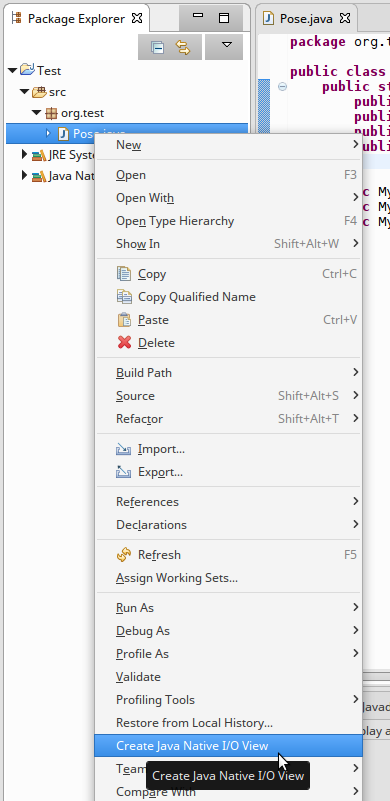The width and height of the screenshot is (390, 801).
Task: Maximize the Package Explorer view
Action: tap(224, 18)
